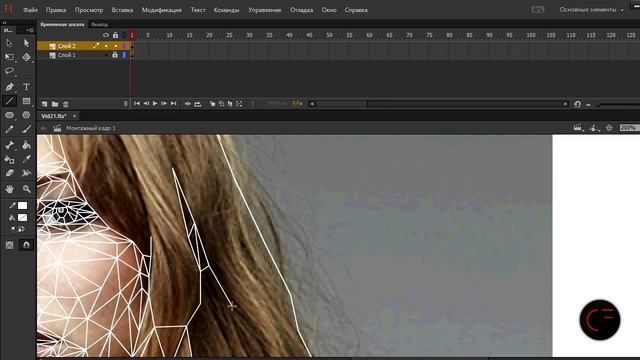Open the Текст menu
This screenshot has width=640, height=360.
[198, 10]
